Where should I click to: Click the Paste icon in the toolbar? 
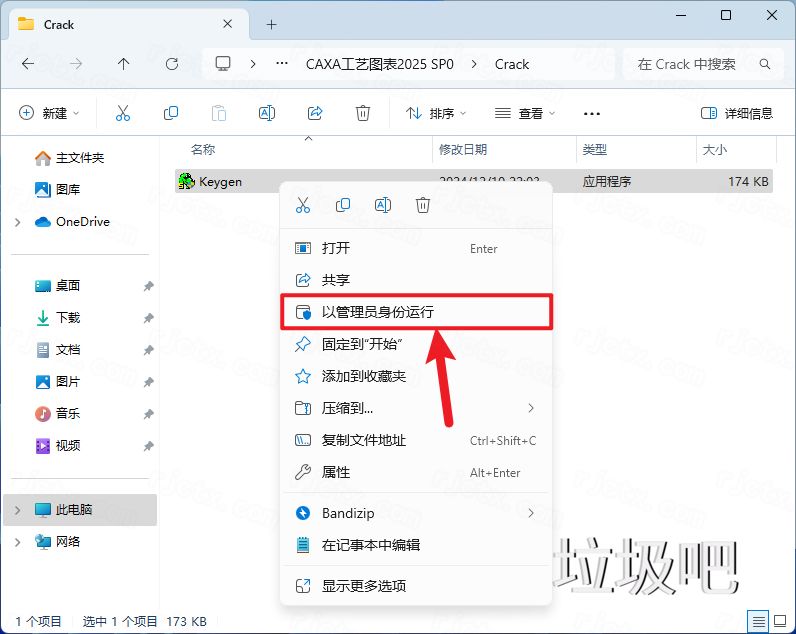click(x=219, y=113)
